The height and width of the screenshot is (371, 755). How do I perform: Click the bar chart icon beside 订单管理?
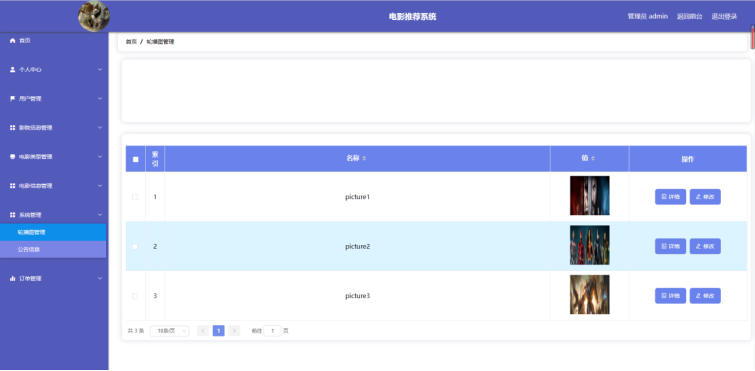[13, 279]
